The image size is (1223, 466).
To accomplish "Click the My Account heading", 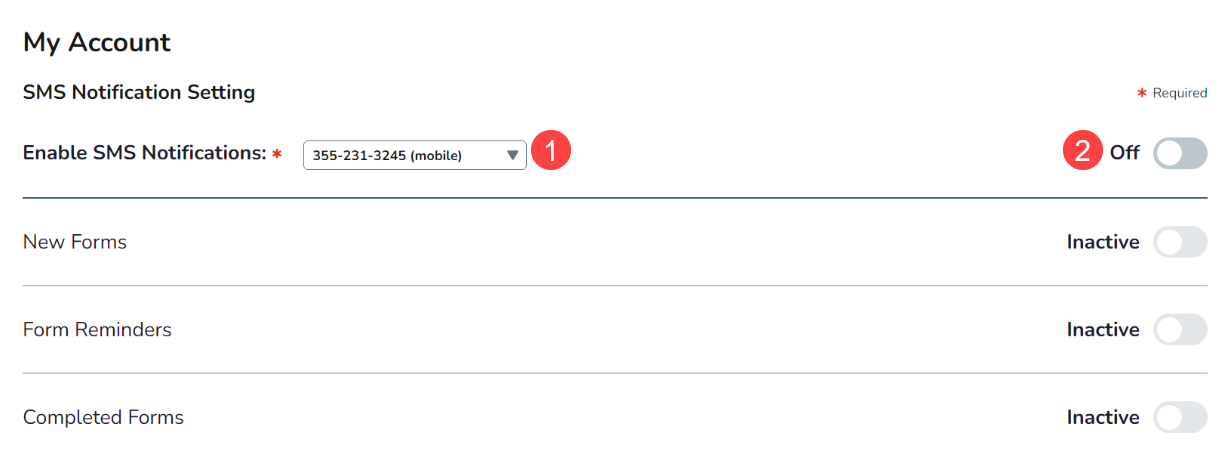I will point(97,43).
